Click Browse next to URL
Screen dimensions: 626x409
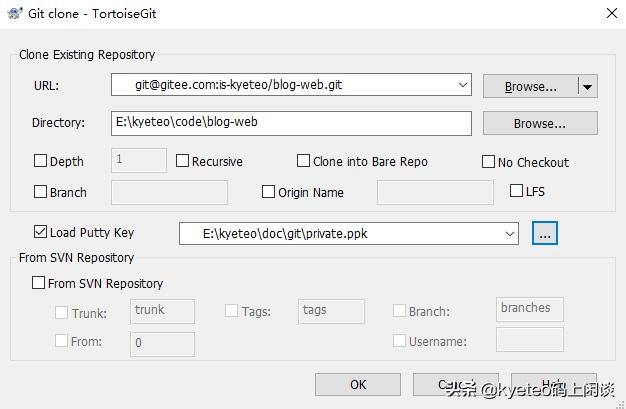tap(531, 86)
